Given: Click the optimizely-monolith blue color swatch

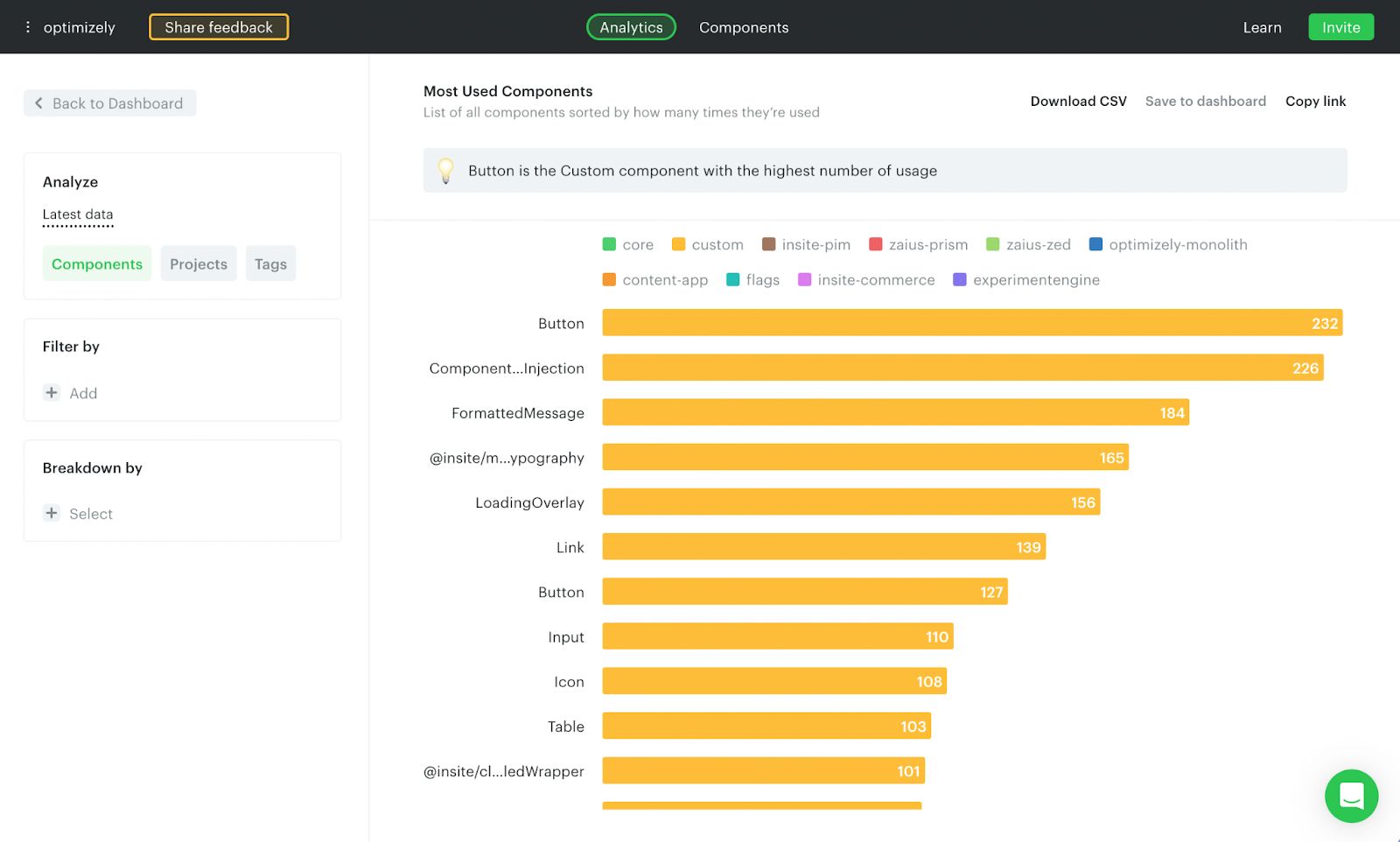Looking at the screenshot, I should coord(1095,244).
